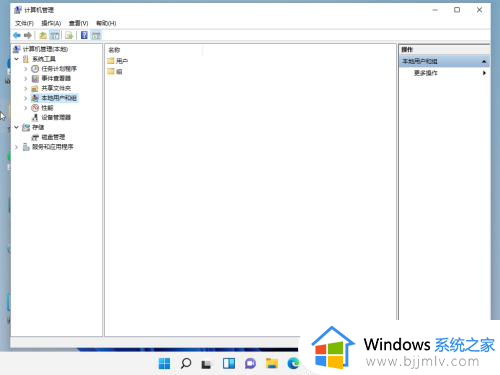Open the 查看(V) menu
The height and width of the screenshot is (375, 500).
[78, 23]
